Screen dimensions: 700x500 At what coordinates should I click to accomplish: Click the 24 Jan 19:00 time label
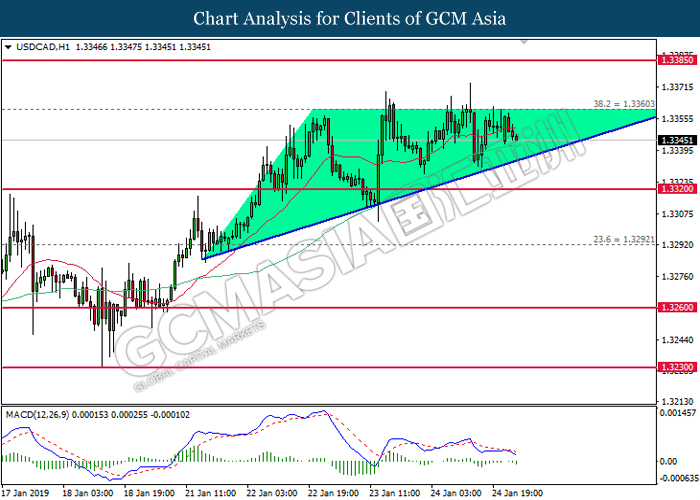point(518,493)
